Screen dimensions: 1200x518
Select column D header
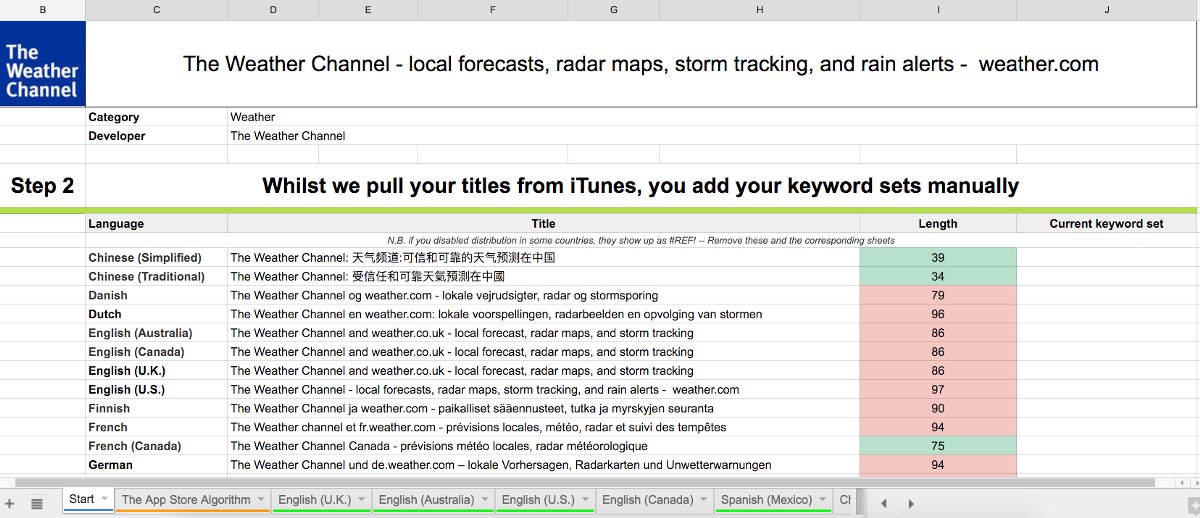pyautogui.click(x=273, y=10)
